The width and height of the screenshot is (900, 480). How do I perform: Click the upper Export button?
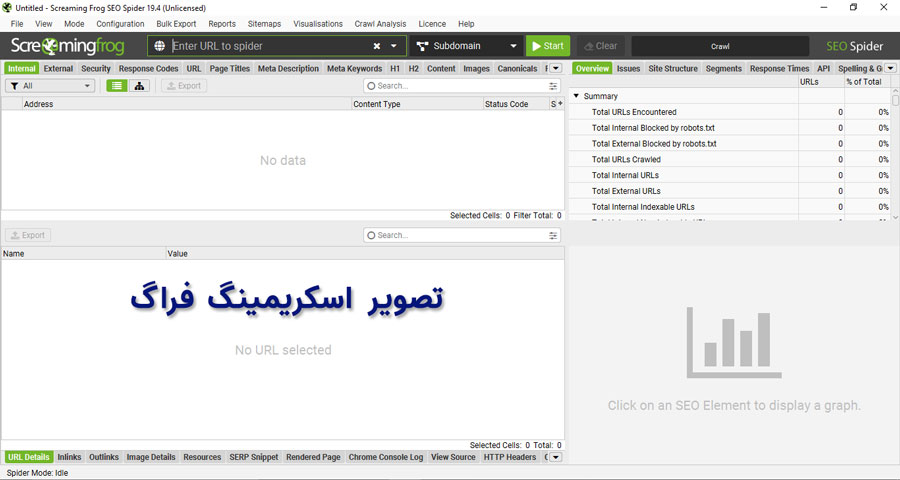184,86
